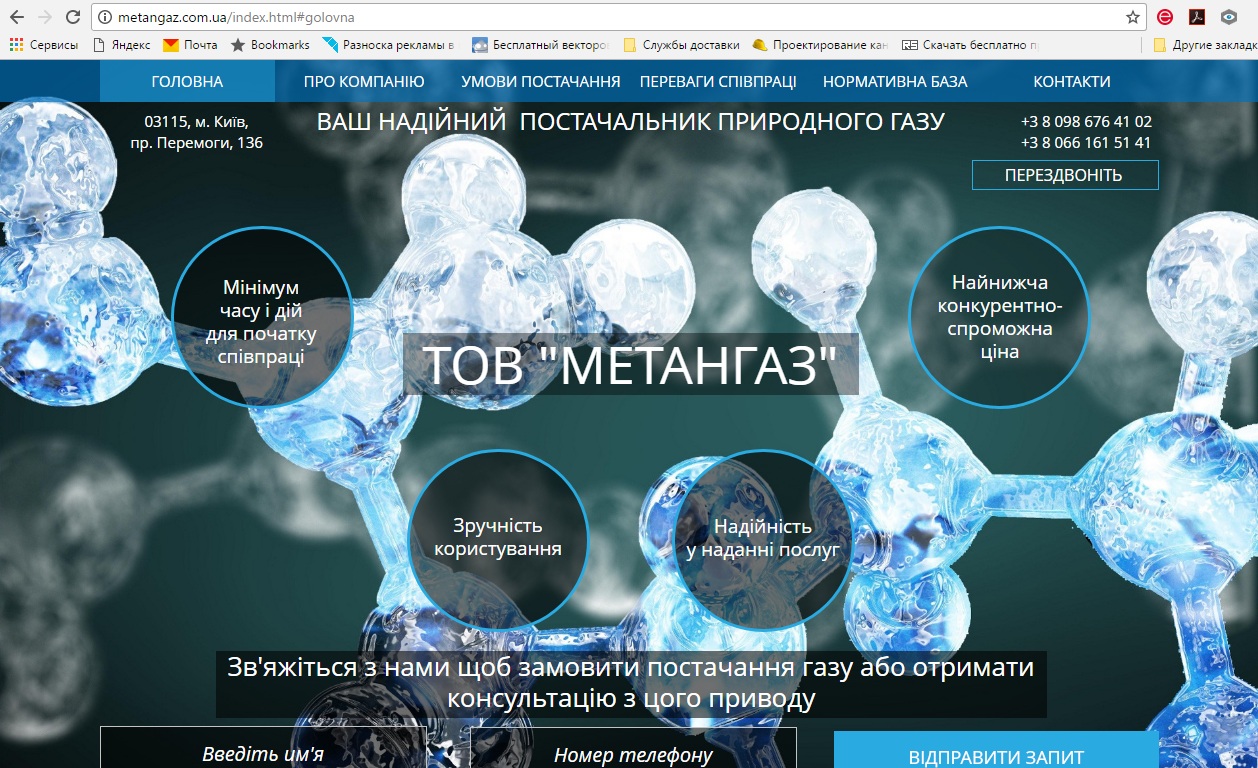1258x768 pixels.
Task: Click phone number +3 8 066 161 51 41
Action: point(1086,142)
